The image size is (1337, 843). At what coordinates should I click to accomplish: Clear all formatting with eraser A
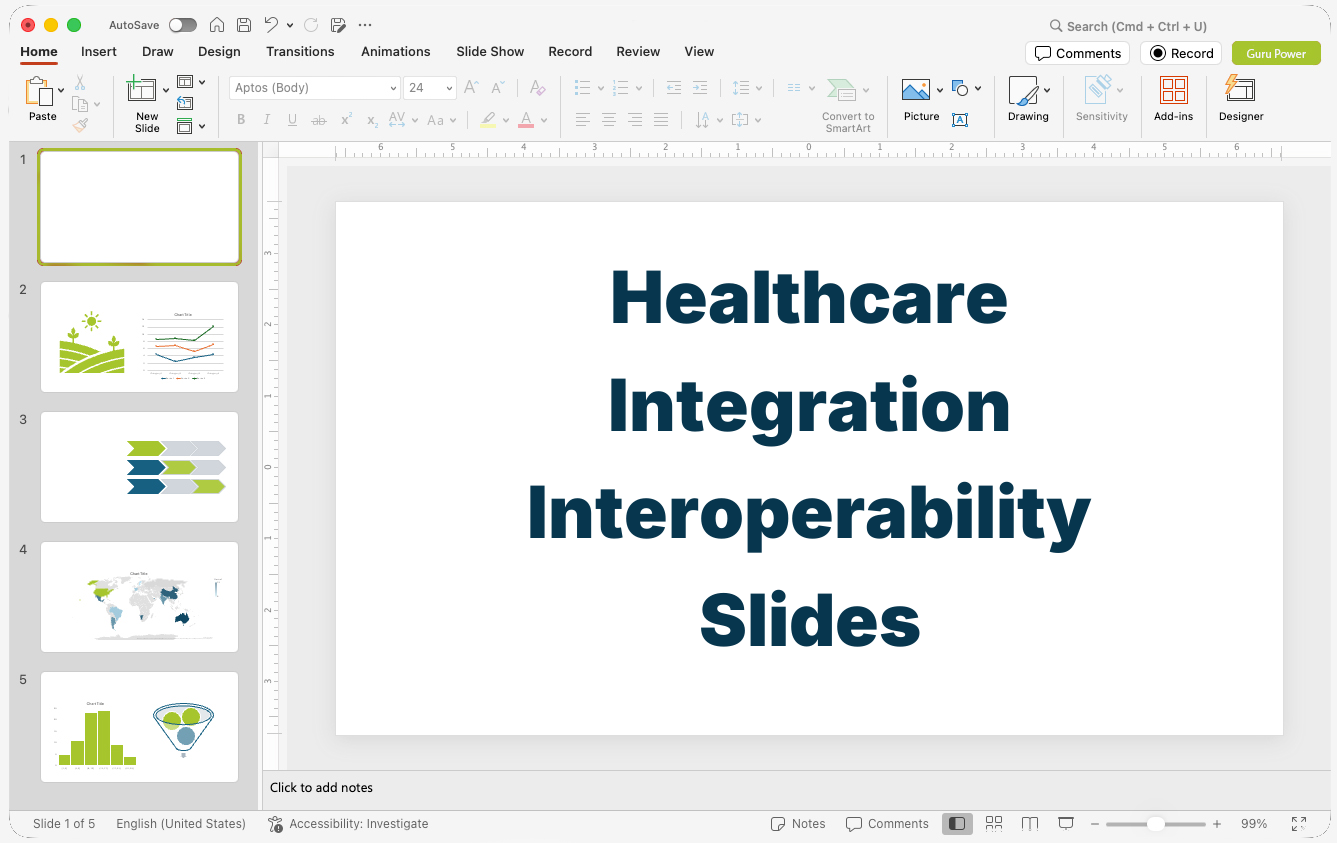[x=537, y=88]
